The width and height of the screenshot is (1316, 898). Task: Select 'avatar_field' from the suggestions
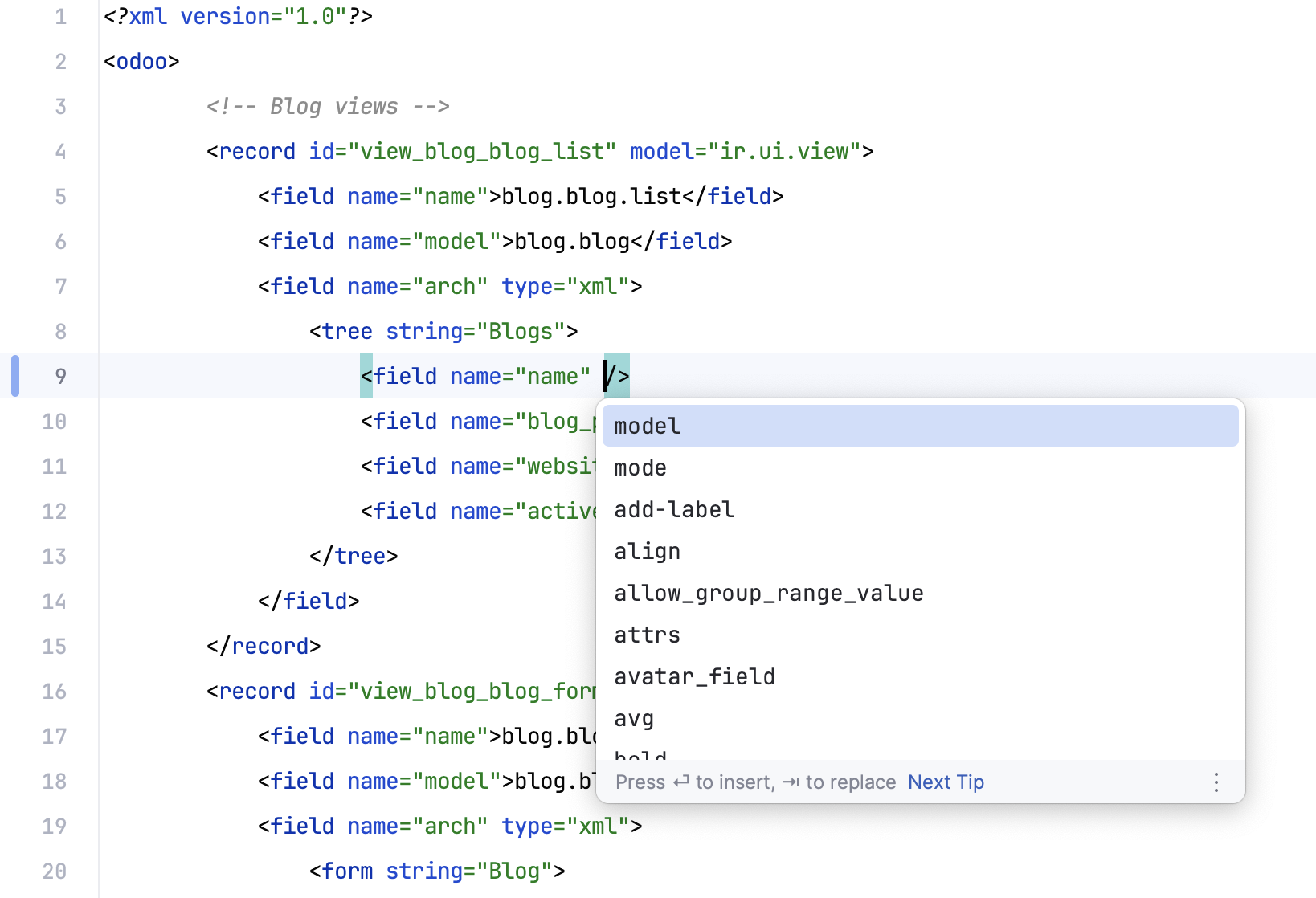point(694,676)
